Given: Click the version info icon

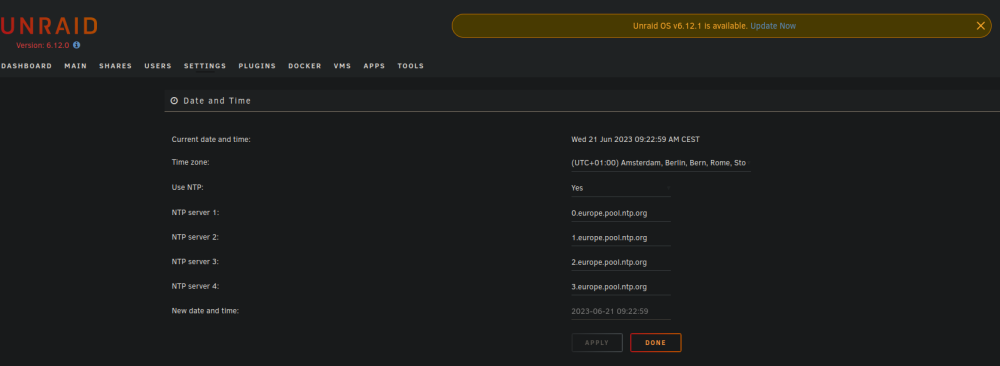Looking at the screenshot, I should click(x=77, y=45).
